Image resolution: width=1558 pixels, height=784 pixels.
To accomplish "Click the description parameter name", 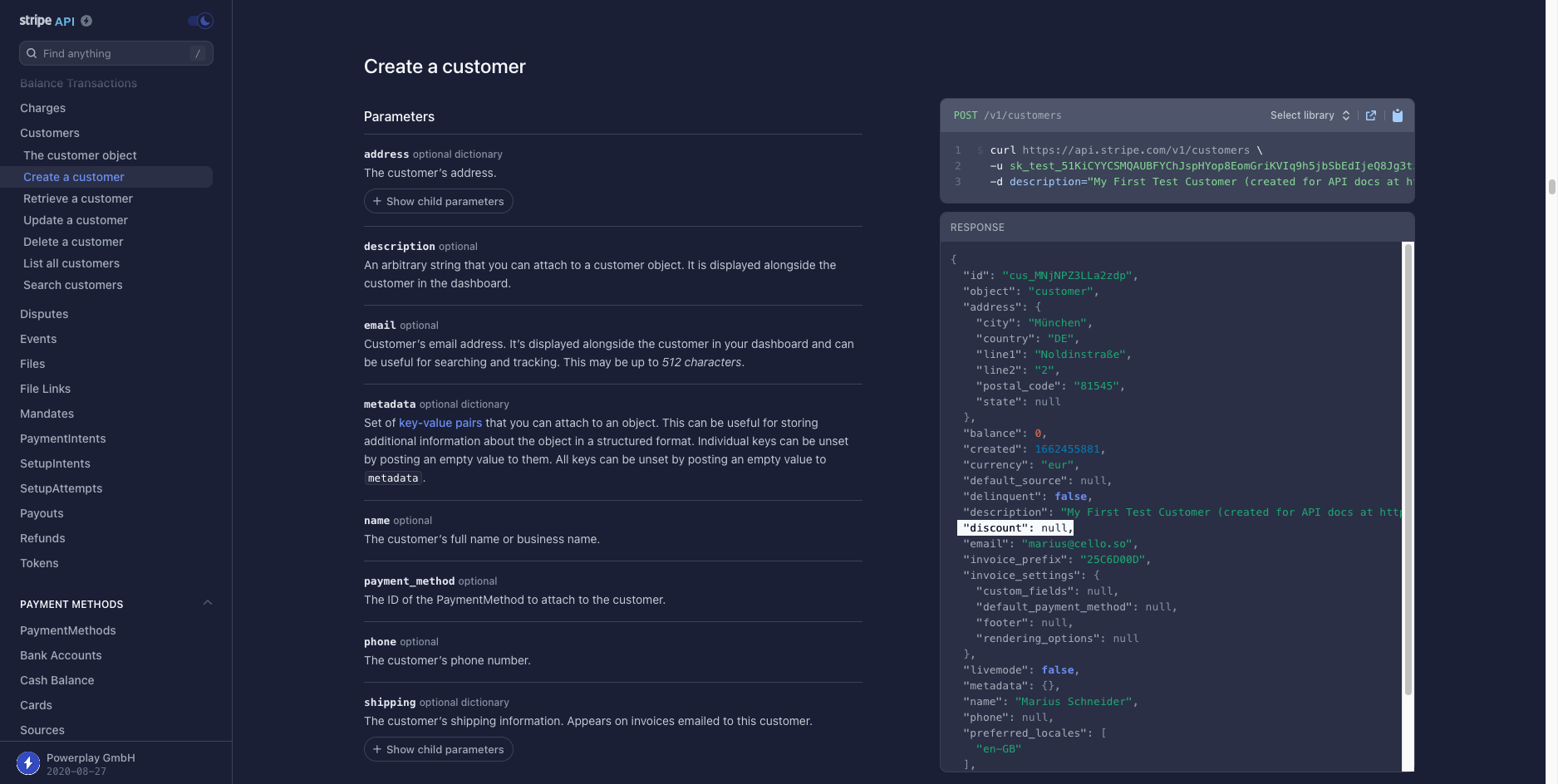I will [x=399, y=247].
